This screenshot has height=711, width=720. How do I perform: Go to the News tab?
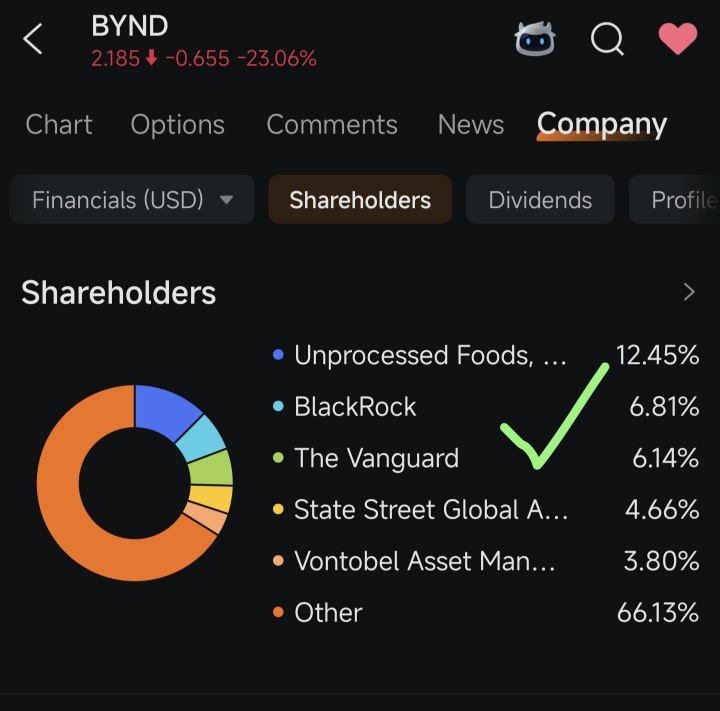[x=471, y=124]
